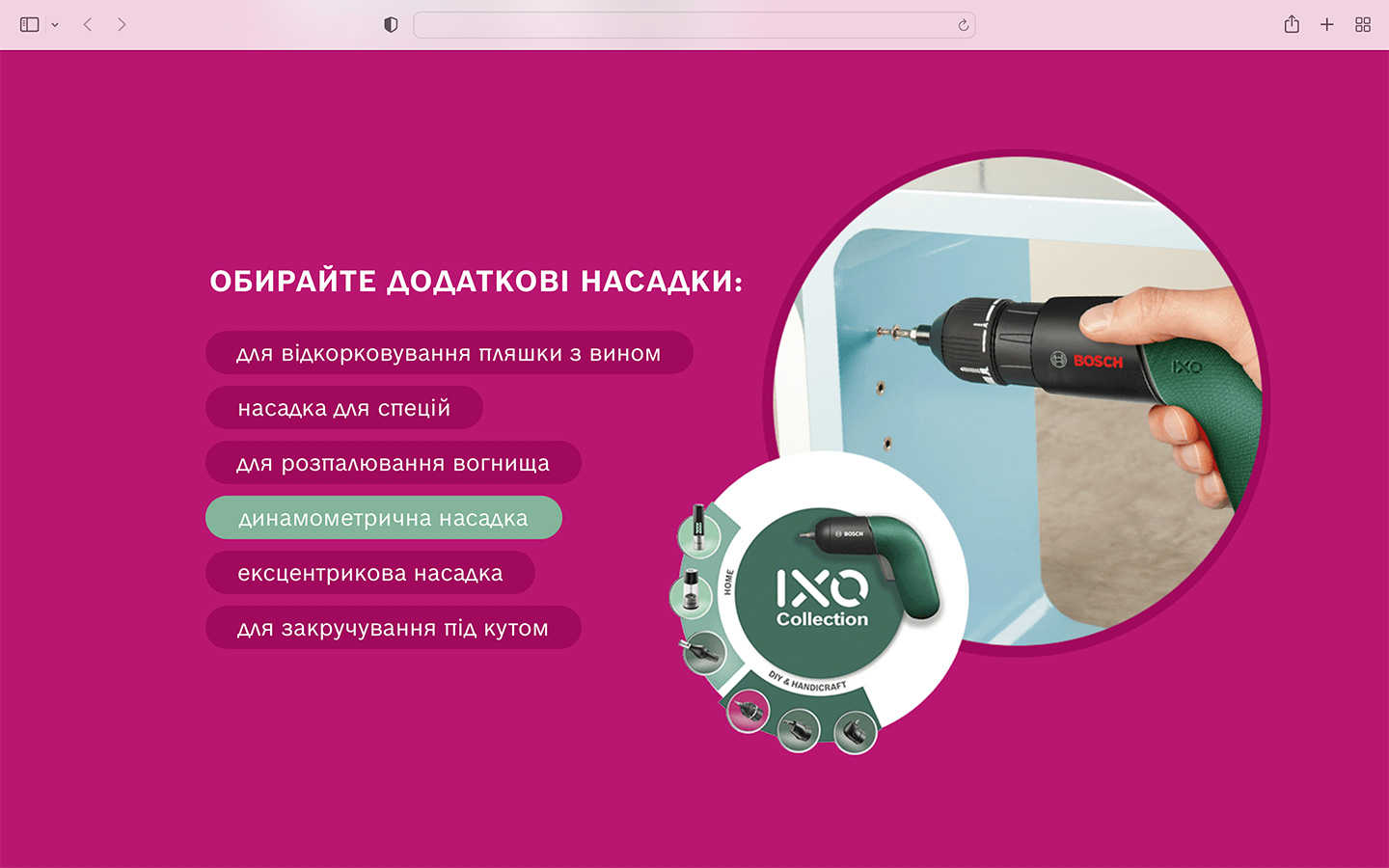
Task: Add a new tab with the plus icon
Action: (x=1327, y=25)
